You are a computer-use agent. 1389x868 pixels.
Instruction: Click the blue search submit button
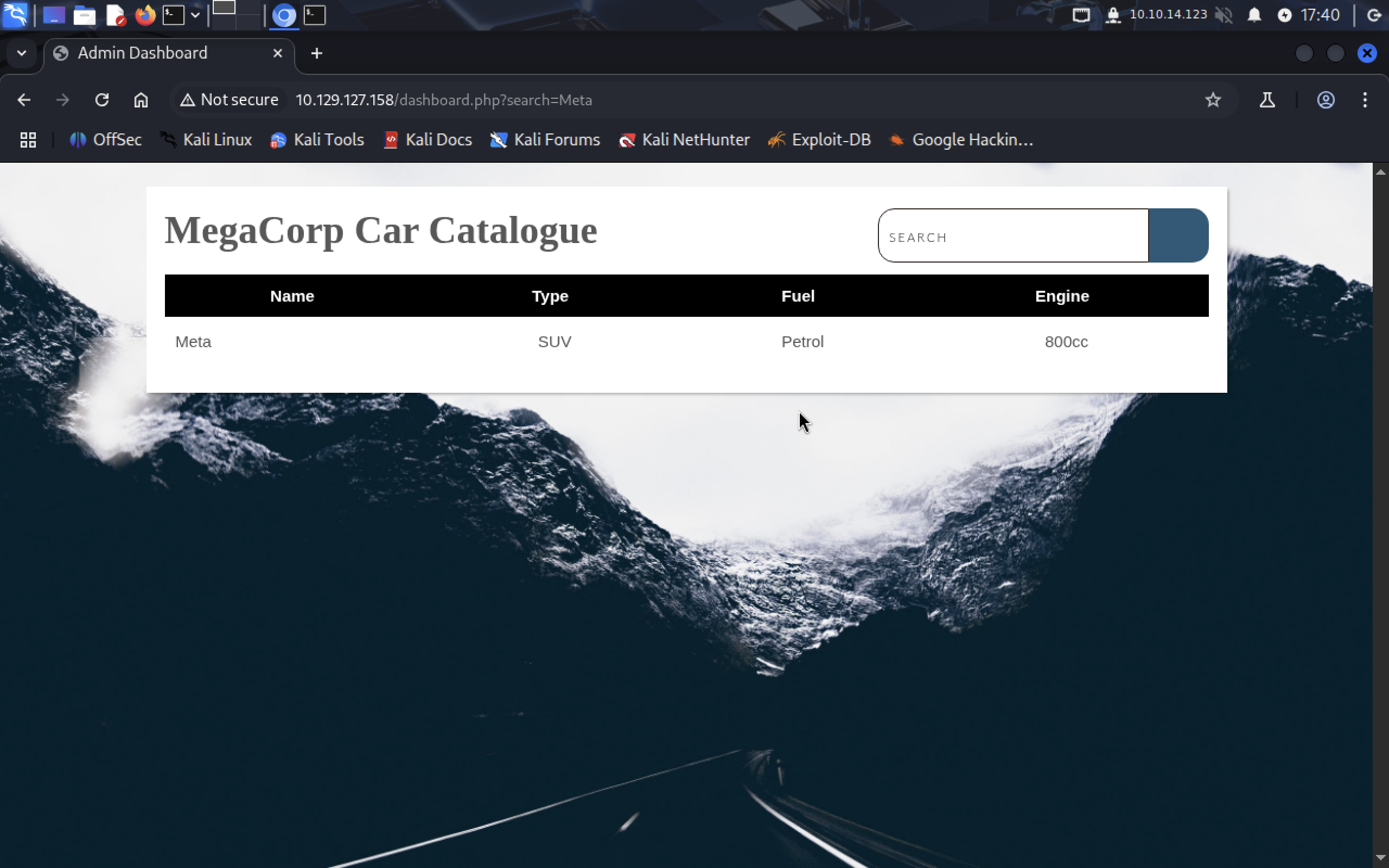point(1178,236)
